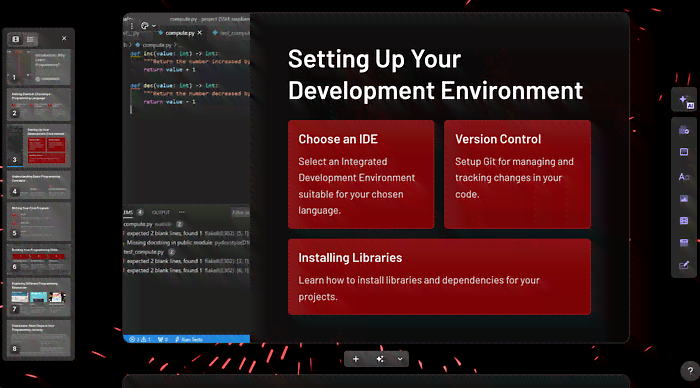Click the text 'Select an Integrated Development Environment'
This screenshot has height=388, width=700.
(357, 170)
